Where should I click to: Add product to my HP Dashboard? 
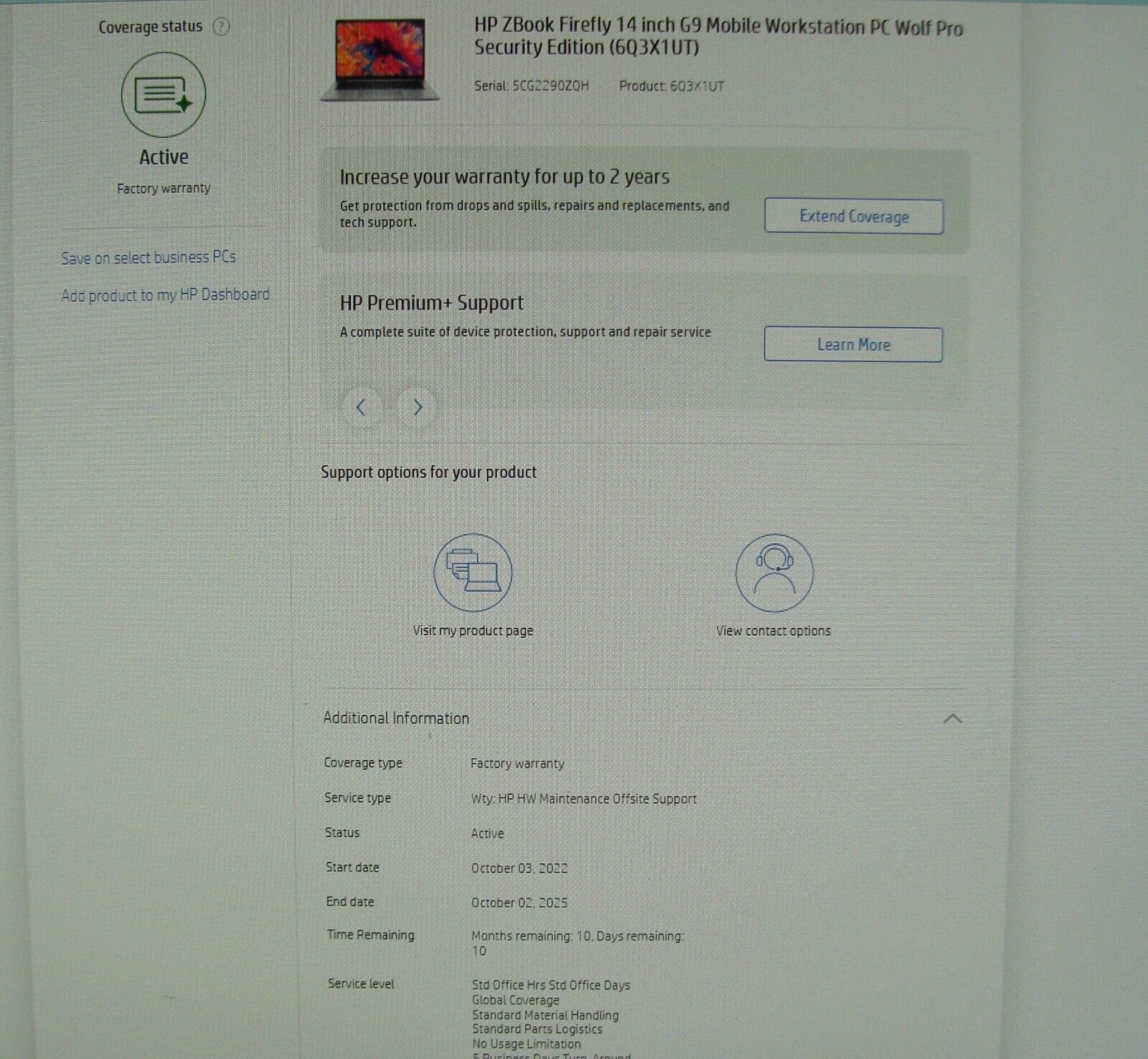point(165,294)
